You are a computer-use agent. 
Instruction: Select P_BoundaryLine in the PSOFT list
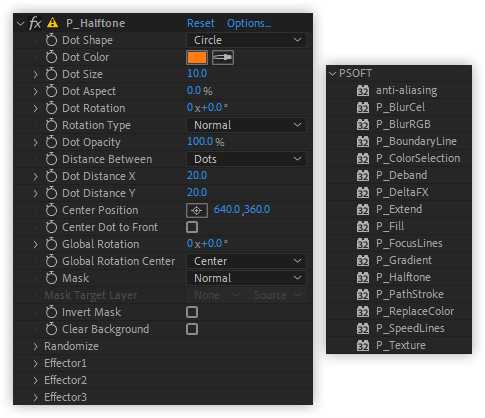(416, 141)
